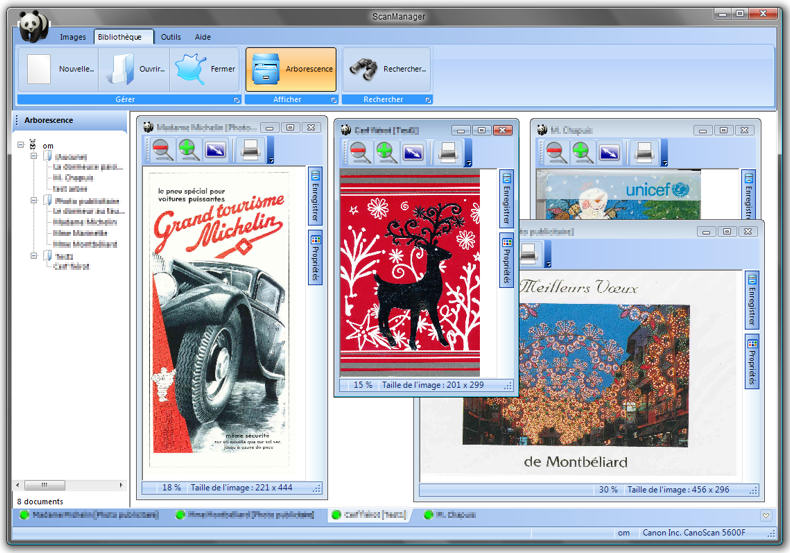Collapse the Photo publicitaire folder in tree
This screenshot has width=790, height=553.
point(34,200)
